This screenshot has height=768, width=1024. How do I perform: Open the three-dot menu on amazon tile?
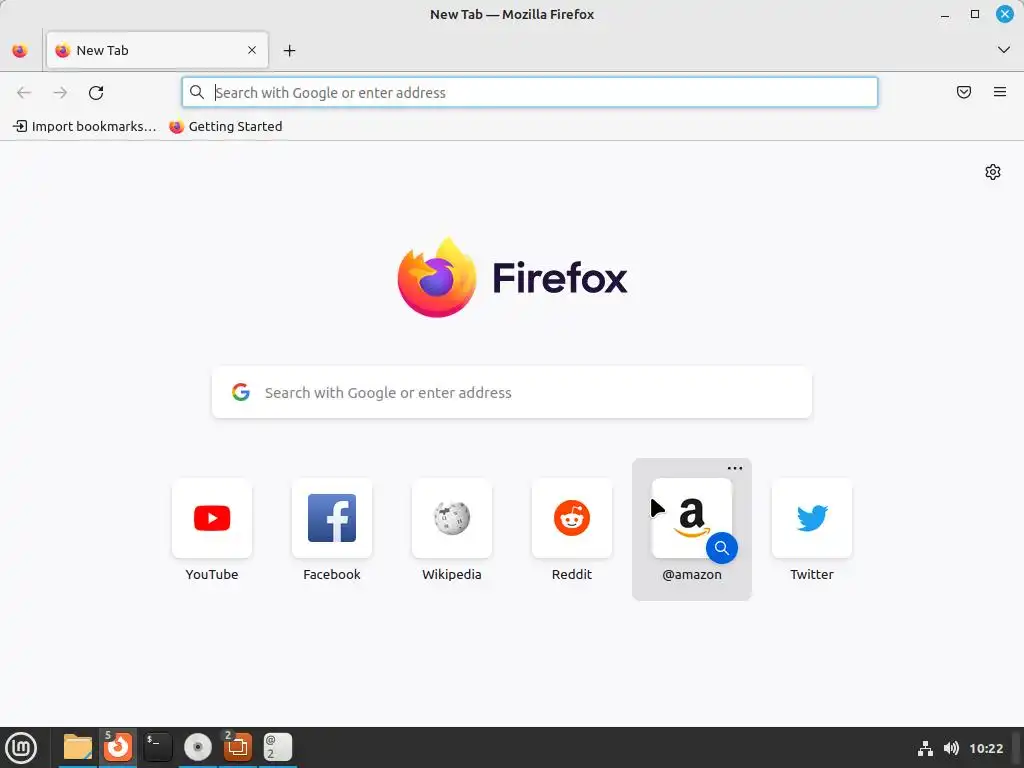coord(735,468)
